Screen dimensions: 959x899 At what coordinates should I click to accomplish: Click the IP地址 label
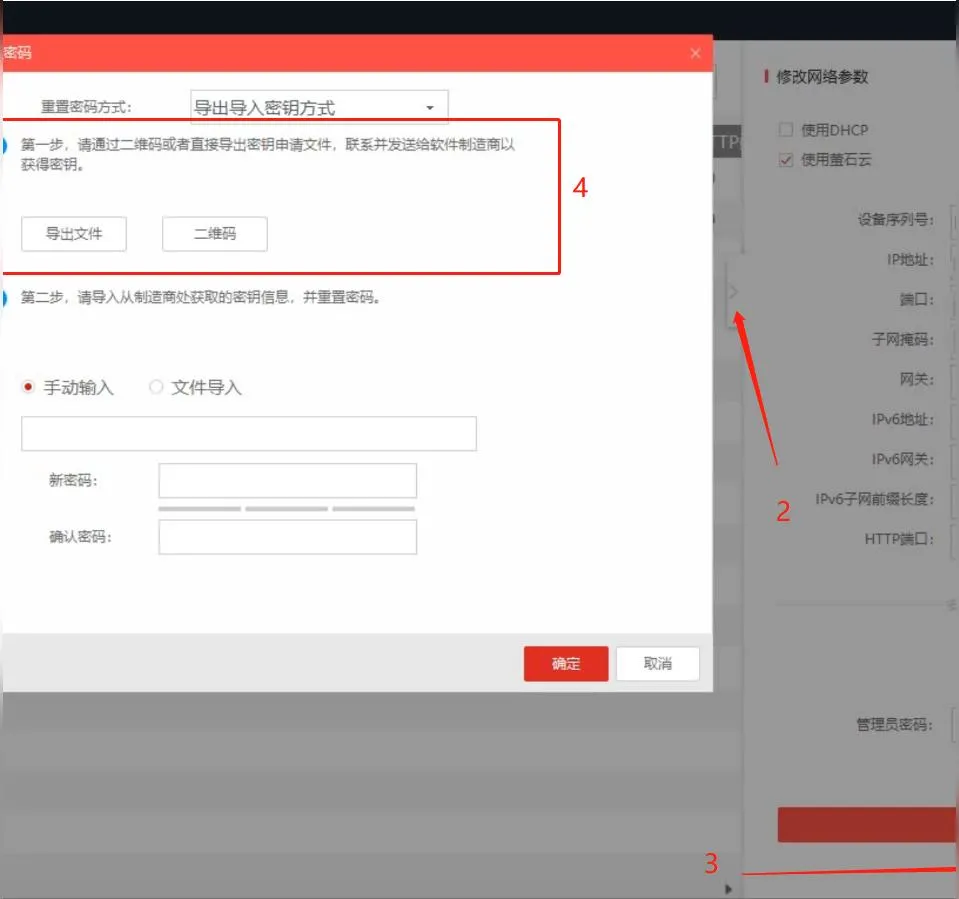pos(910,260)
